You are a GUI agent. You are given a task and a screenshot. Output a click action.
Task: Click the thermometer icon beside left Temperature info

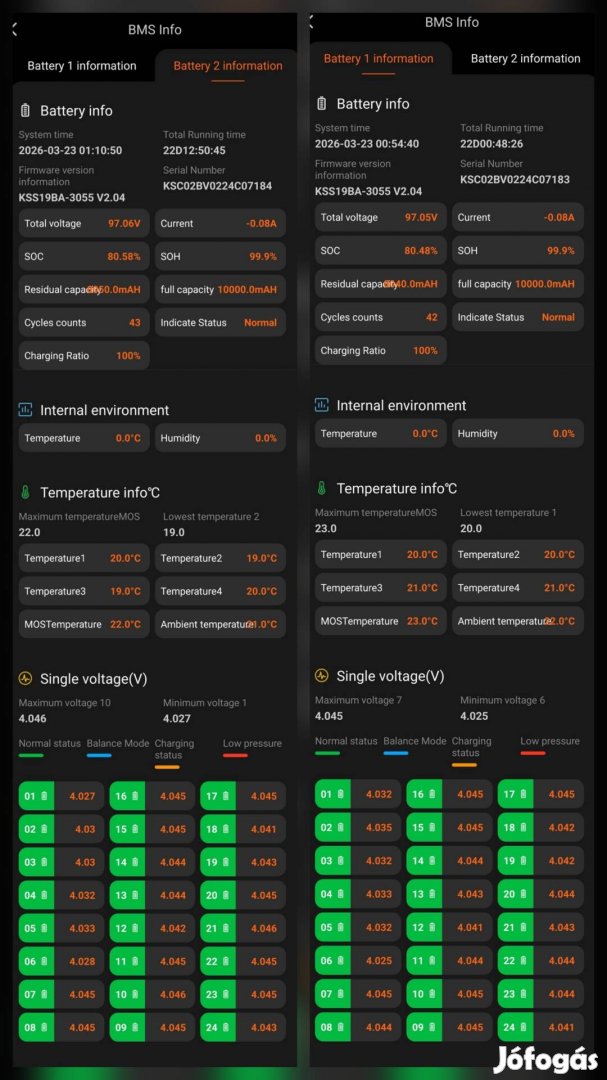click(25, 493)
